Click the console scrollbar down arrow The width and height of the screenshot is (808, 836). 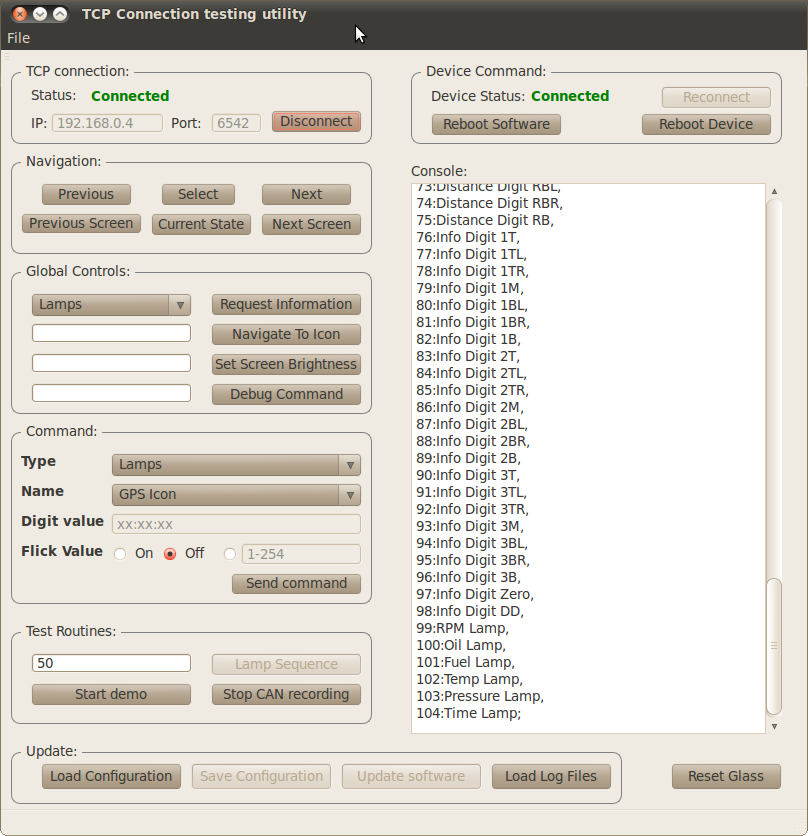coord(774,726)
